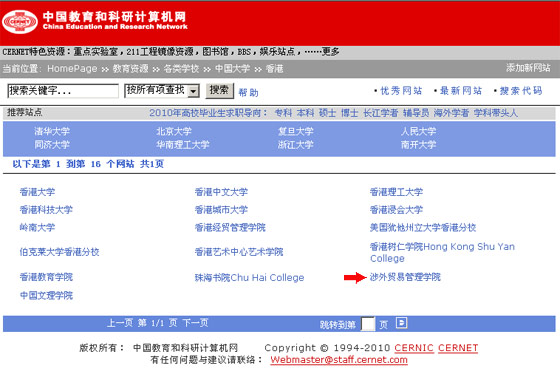Image resolution: width=560 pixels, height=377 pixels.
Task: Open 香港浸会大学 link
Action: 396,210
